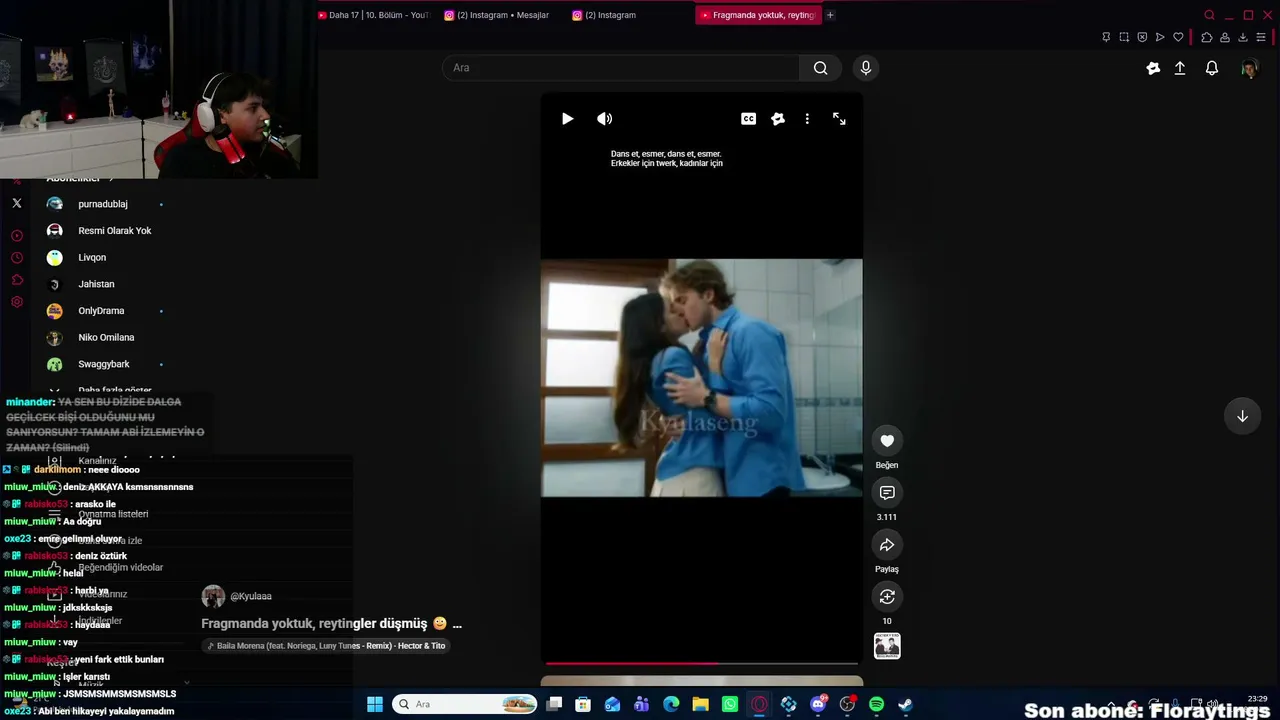
Task: Open Opera sidebar settings gear
Action: point(17,302)
